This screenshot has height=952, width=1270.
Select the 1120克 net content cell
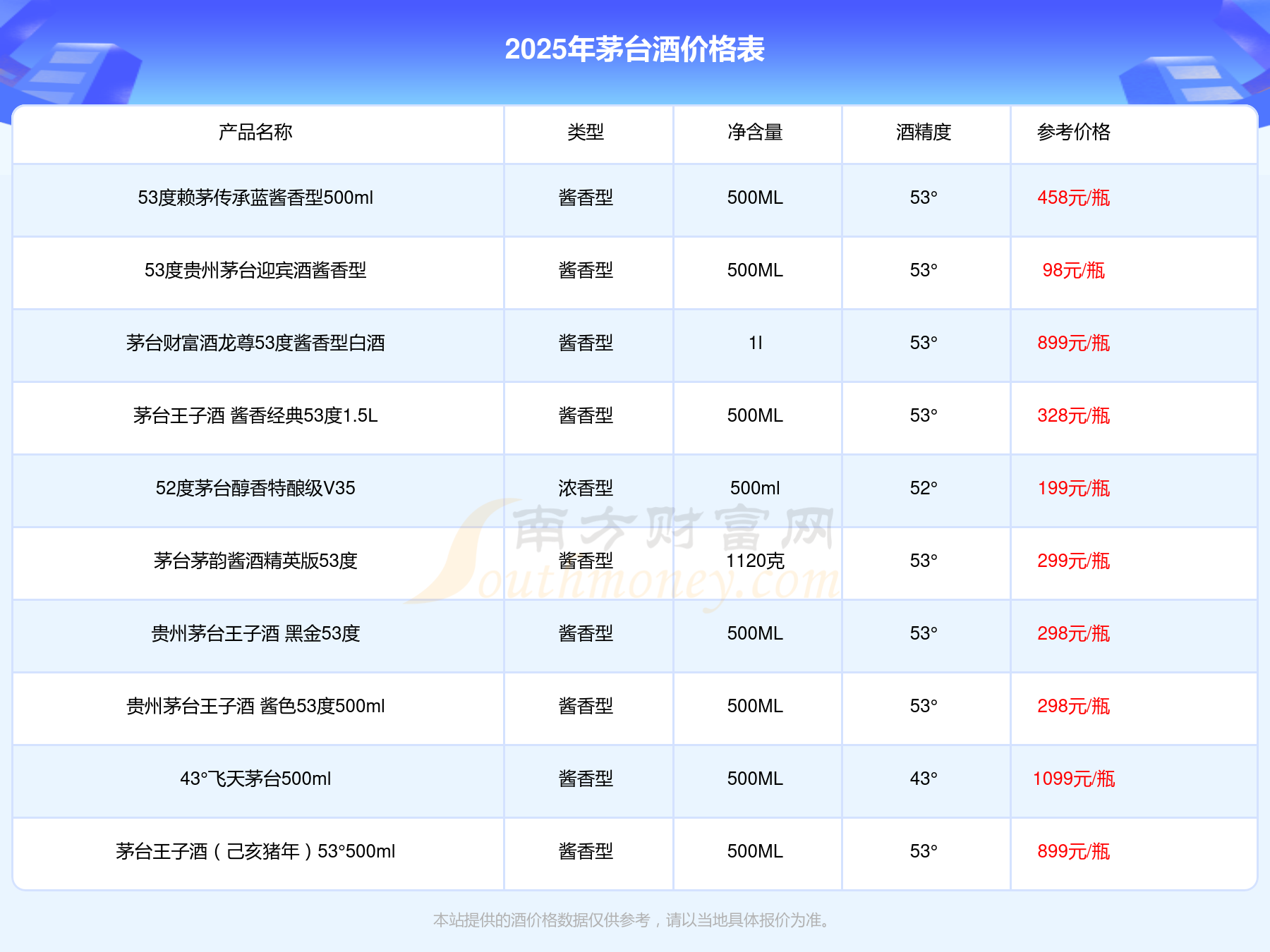coord(755,561)
